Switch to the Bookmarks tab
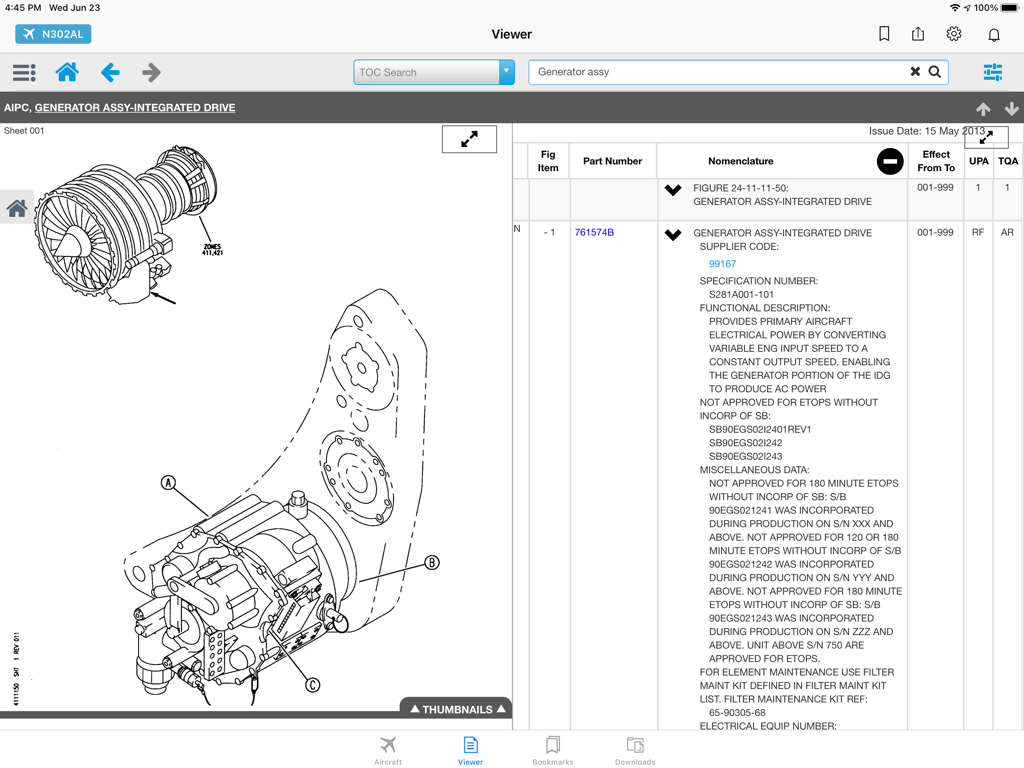The image size is (1024, 768). click(x=553, y=750)
